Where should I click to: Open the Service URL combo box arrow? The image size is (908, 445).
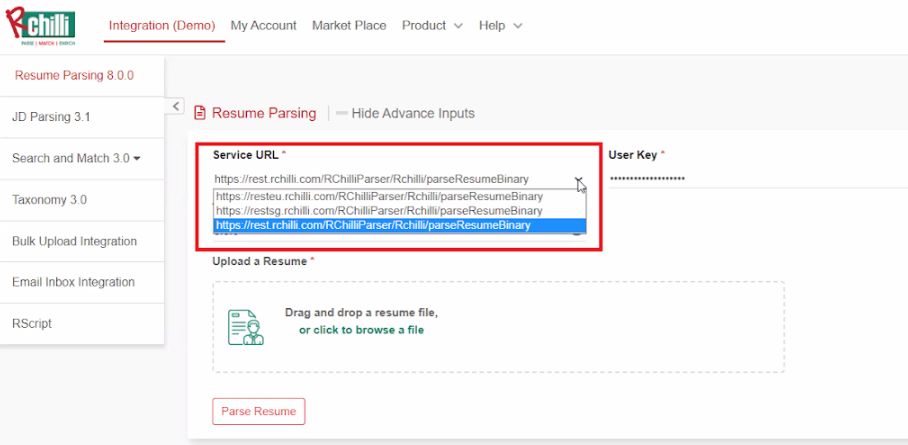579,180
